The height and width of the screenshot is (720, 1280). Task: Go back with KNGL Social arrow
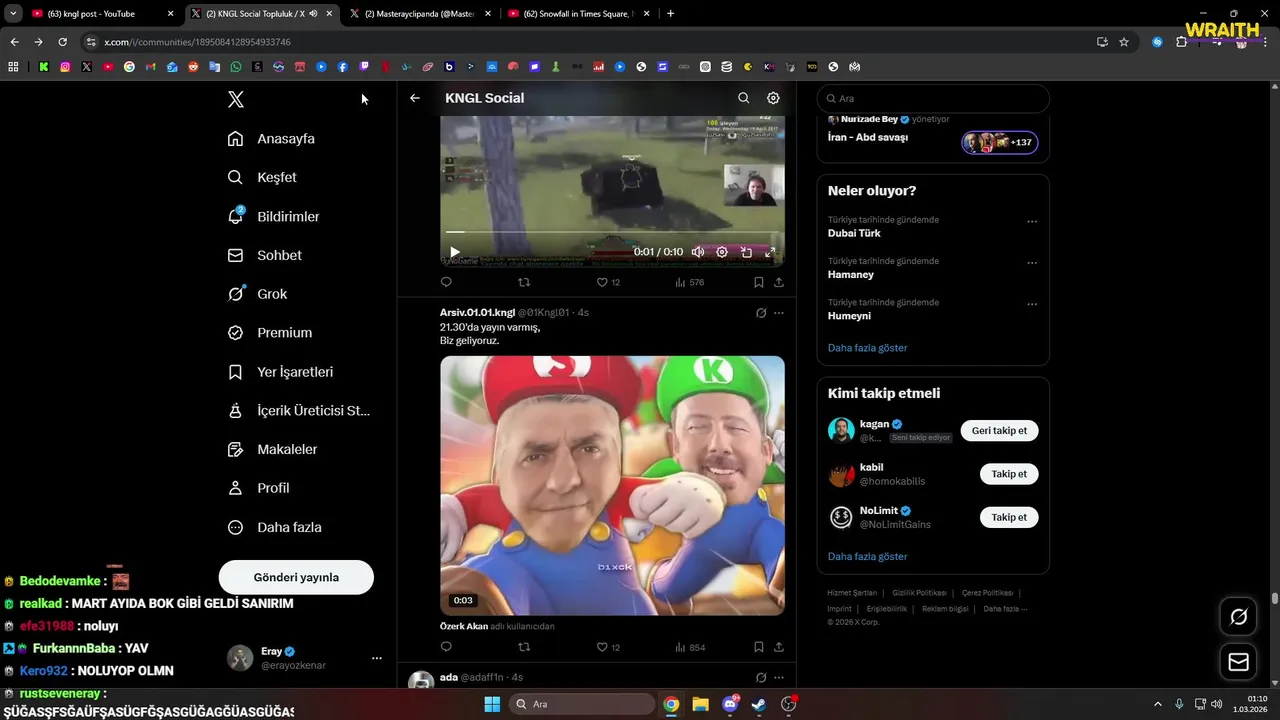click(415, 98)
